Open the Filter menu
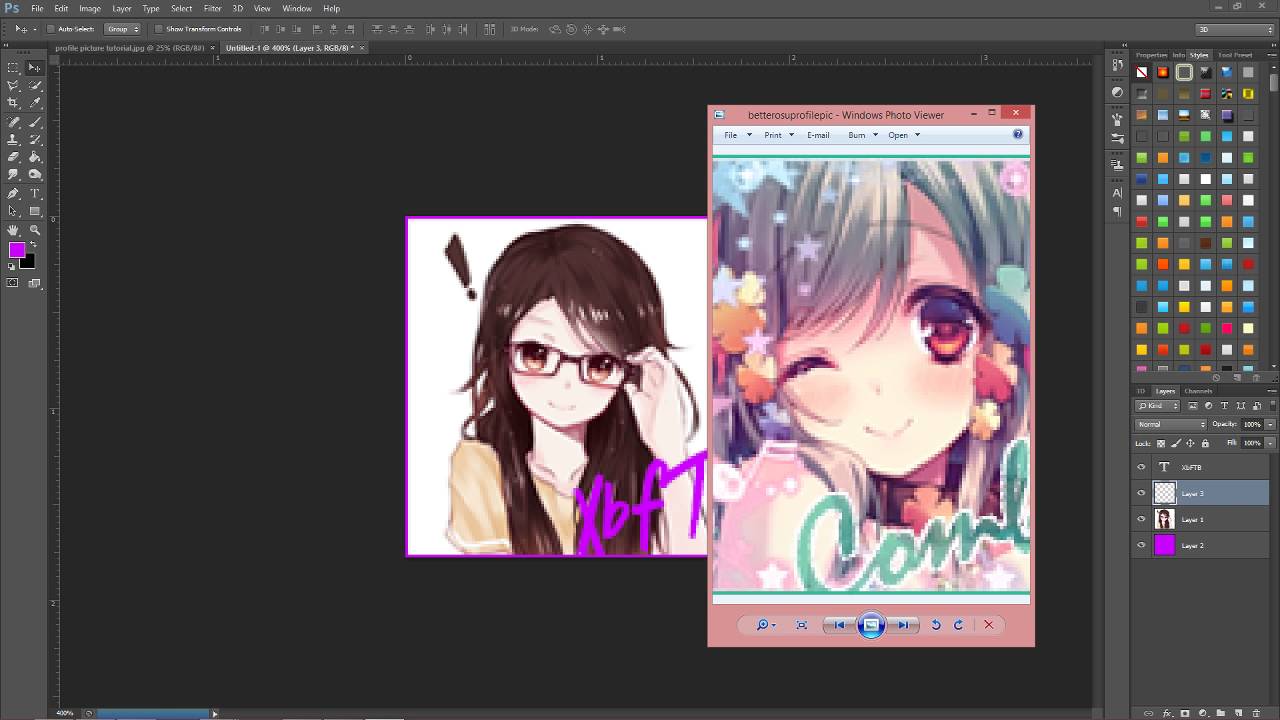 (213, 8)
